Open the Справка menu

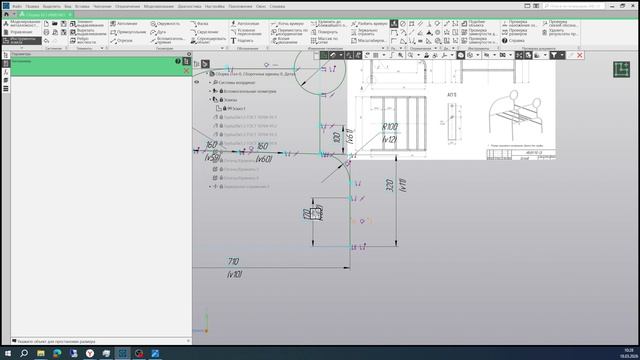point(277,7)
